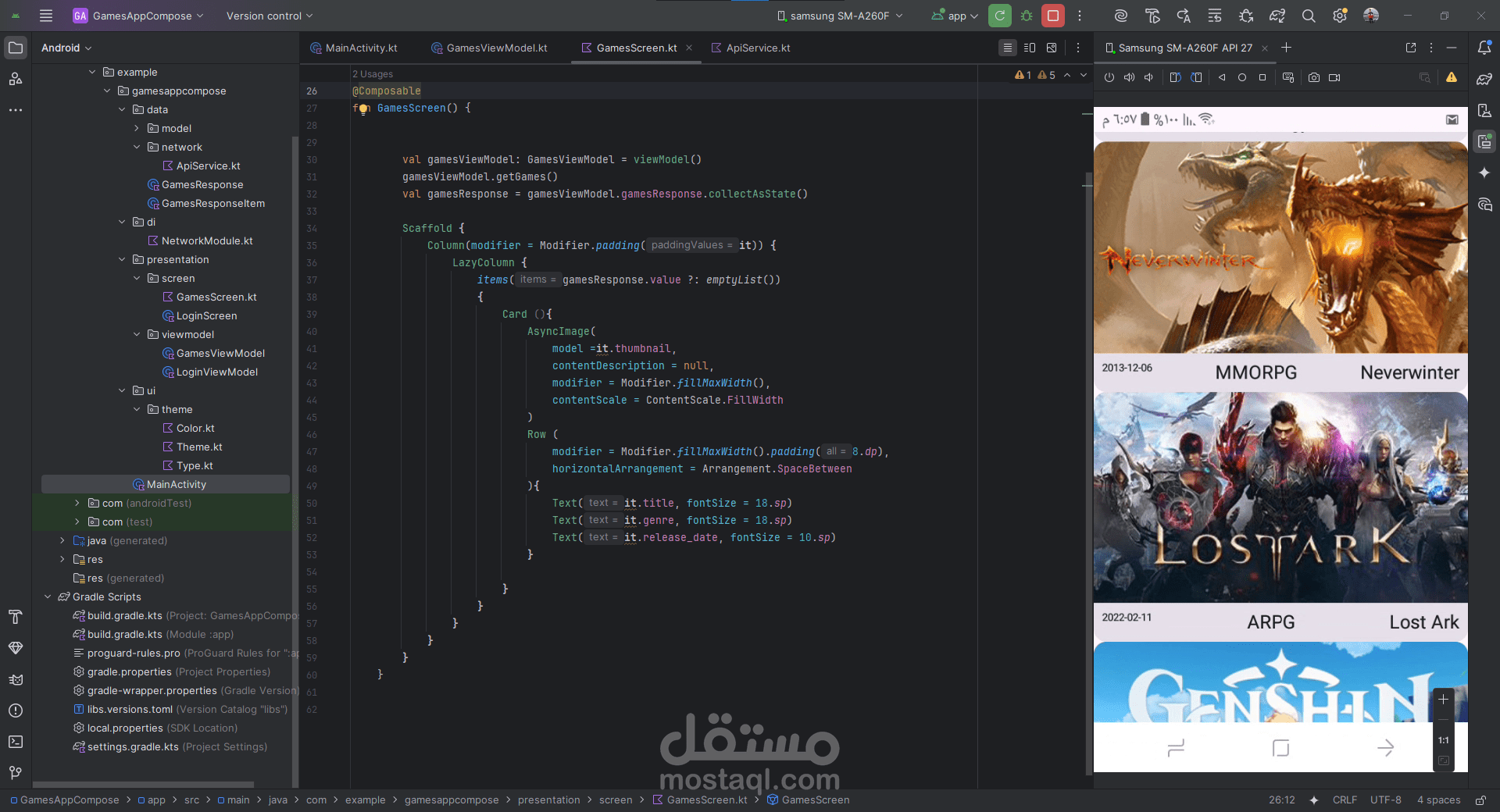Sync project with Gradle files
The height and width of the screenshot is (812, 1500).
tap(1277, 16)
